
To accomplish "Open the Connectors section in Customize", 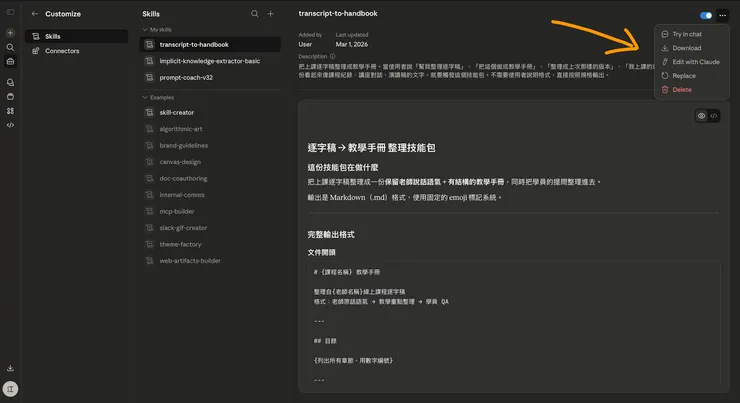I will point(76,51).
